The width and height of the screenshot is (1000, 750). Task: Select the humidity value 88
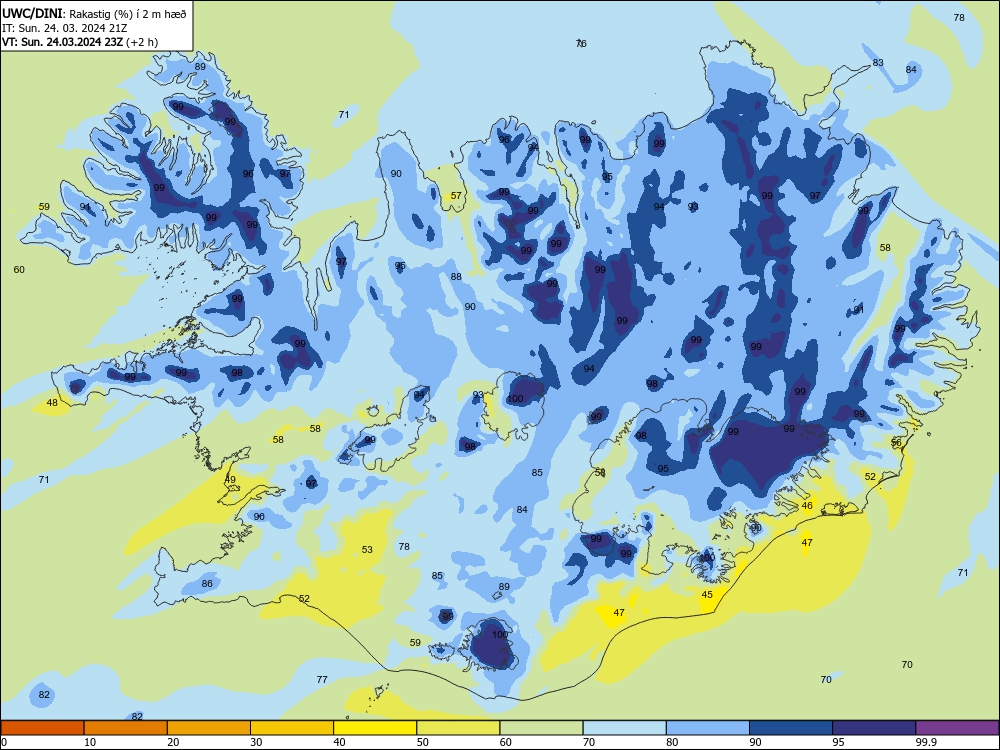[456, 277]
